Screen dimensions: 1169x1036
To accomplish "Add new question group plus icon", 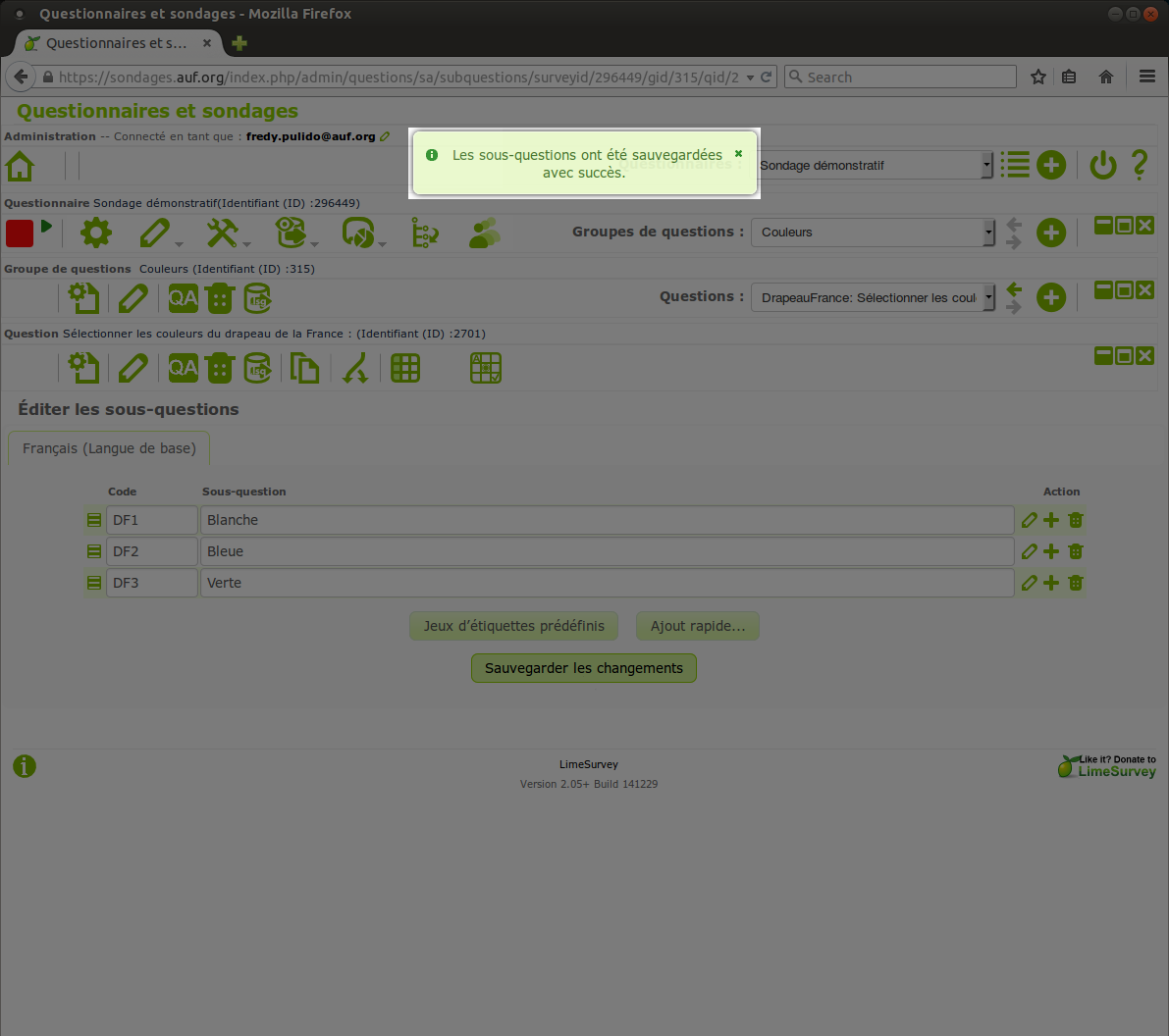I will coord(1051,233).
